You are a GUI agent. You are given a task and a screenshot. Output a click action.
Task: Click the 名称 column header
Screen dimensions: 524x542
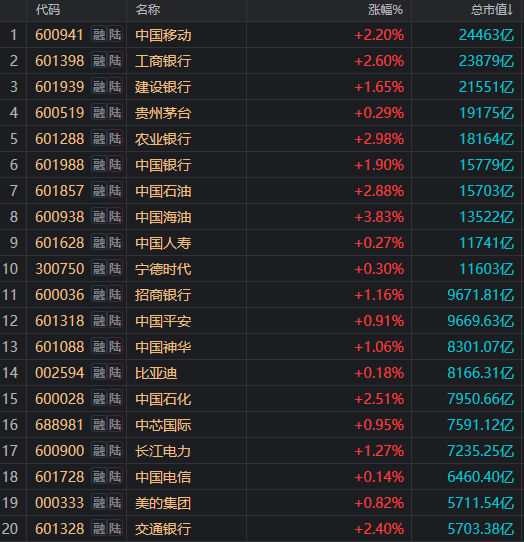coord(148,10)
